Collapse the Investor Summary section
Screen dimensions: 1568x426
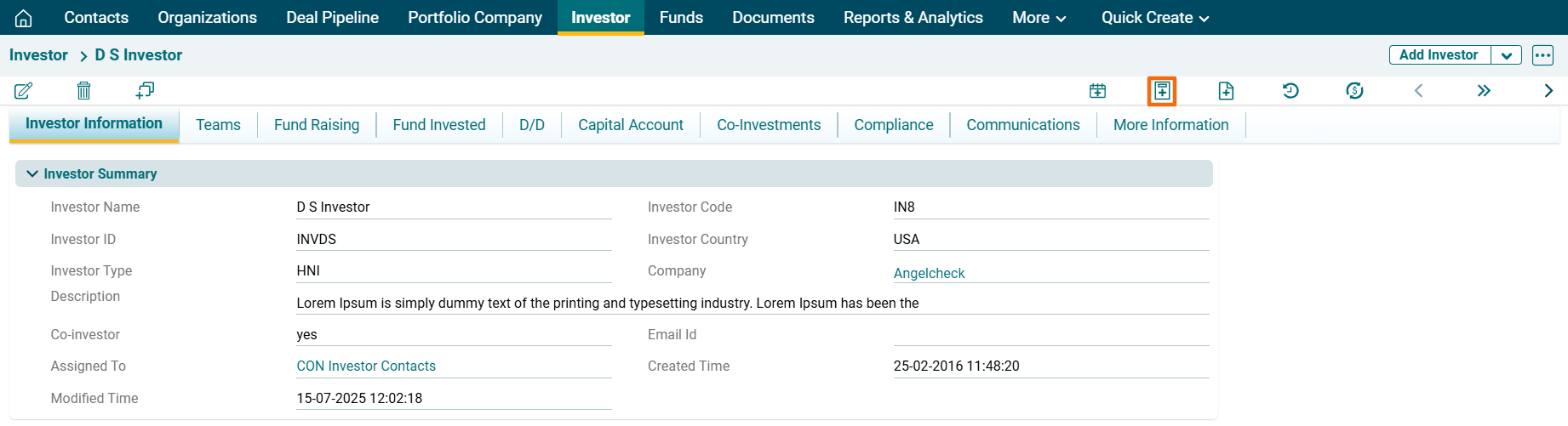[32, 173]
